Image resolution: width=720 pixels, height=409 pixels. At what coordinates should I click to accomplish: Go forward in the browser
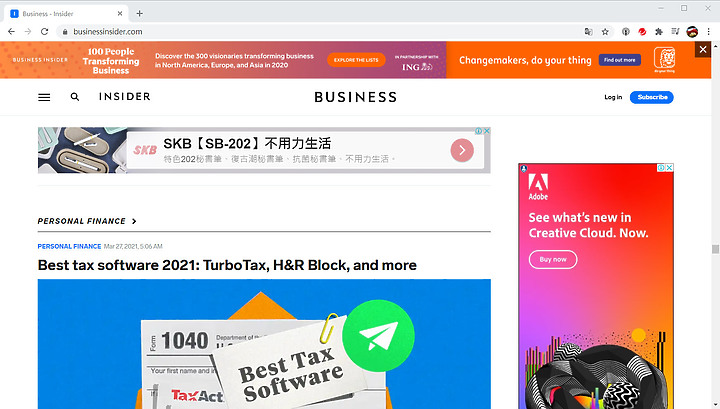point(28,32)
